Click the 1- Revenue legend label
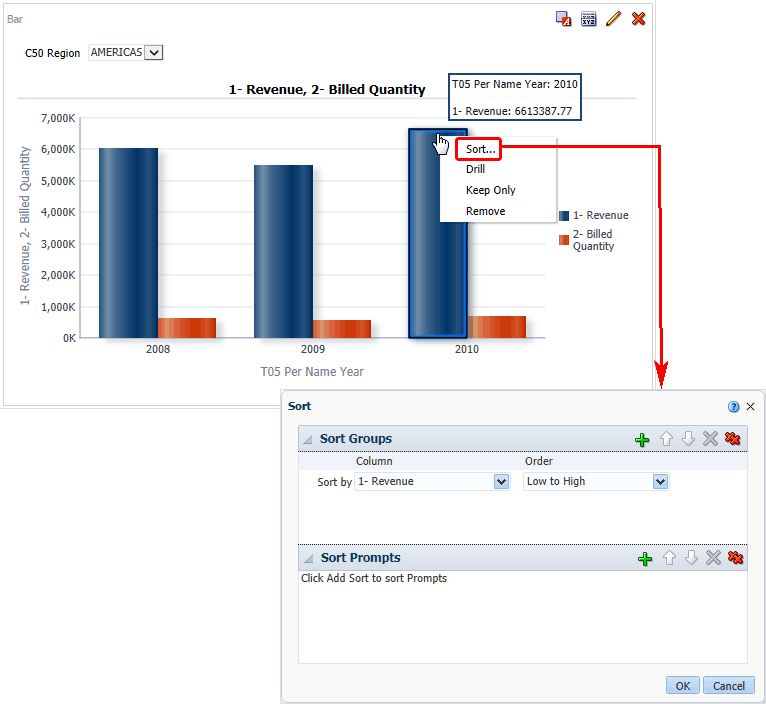Image resolution: width=766 pixels, height=704 pixels. tap(600, 215)
